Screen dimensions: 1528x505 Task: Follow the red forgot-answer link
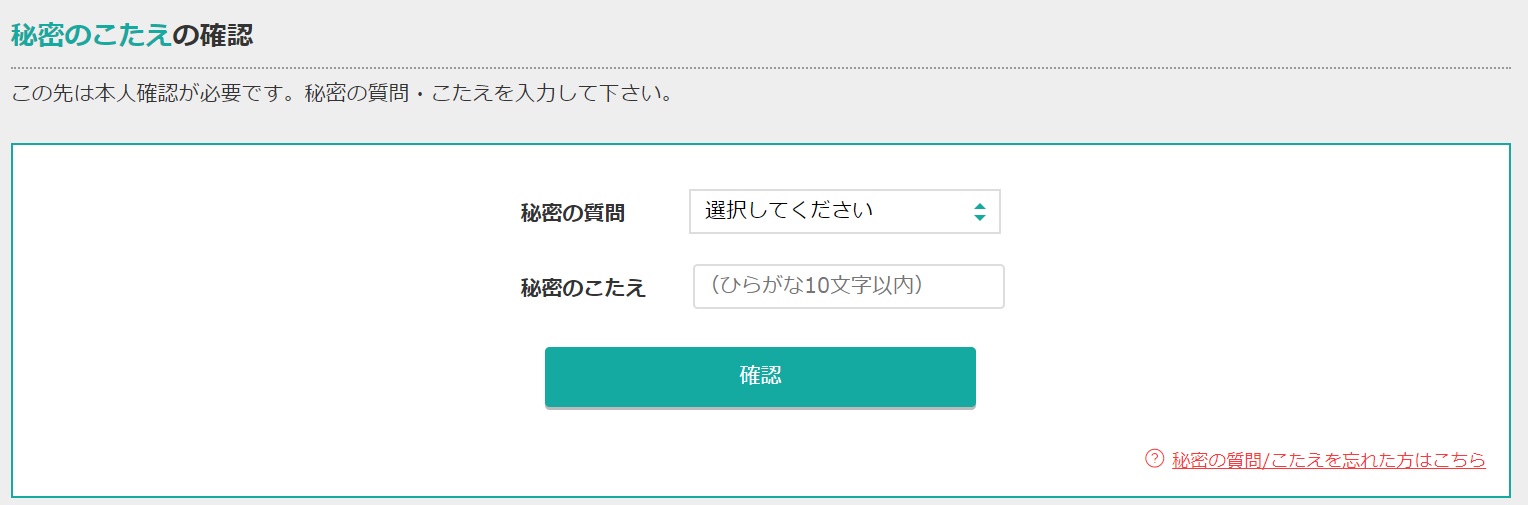[x=1329, y=460]
